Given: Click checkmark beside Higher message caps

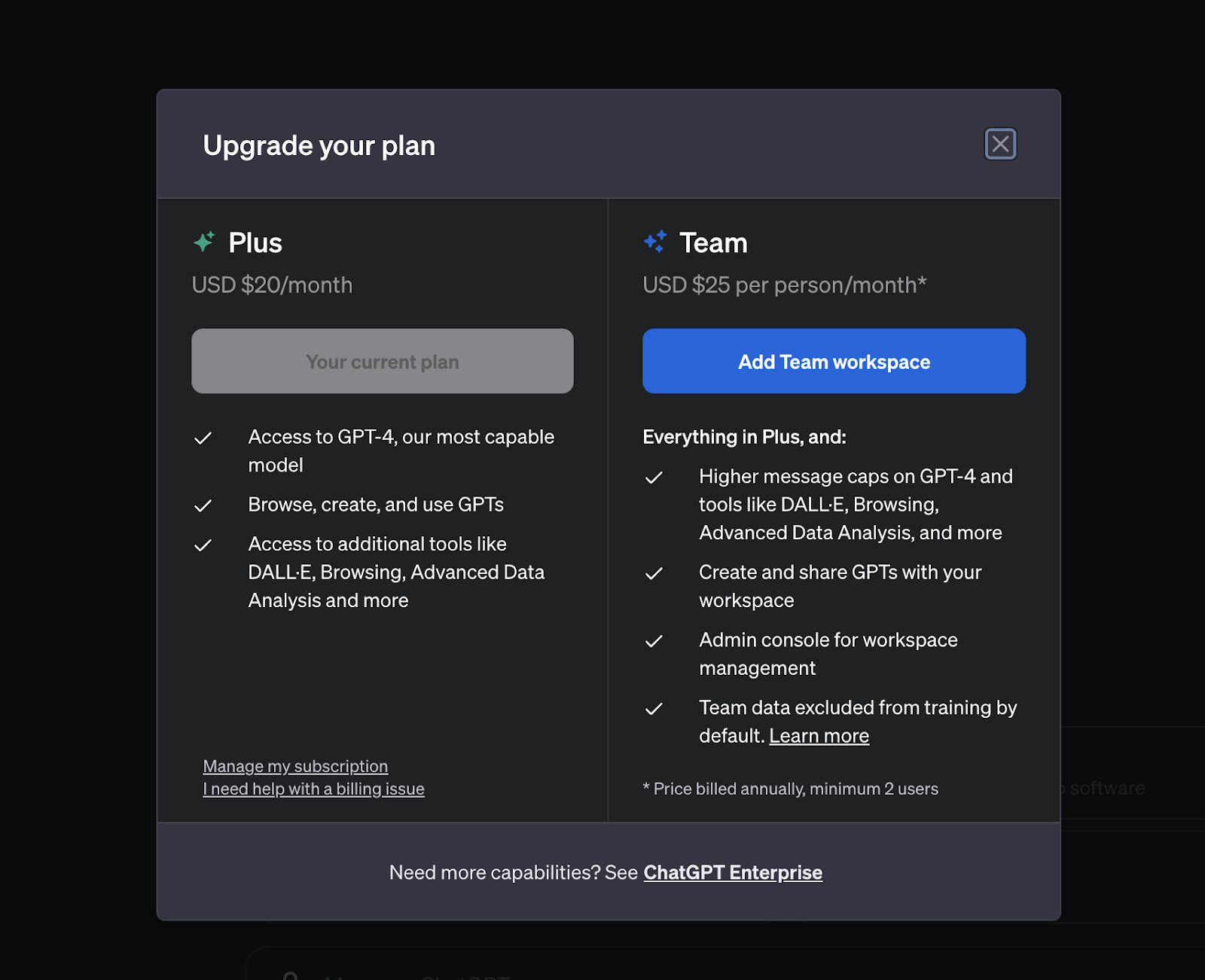Looking at the screenshot, I should coord(654,478).
